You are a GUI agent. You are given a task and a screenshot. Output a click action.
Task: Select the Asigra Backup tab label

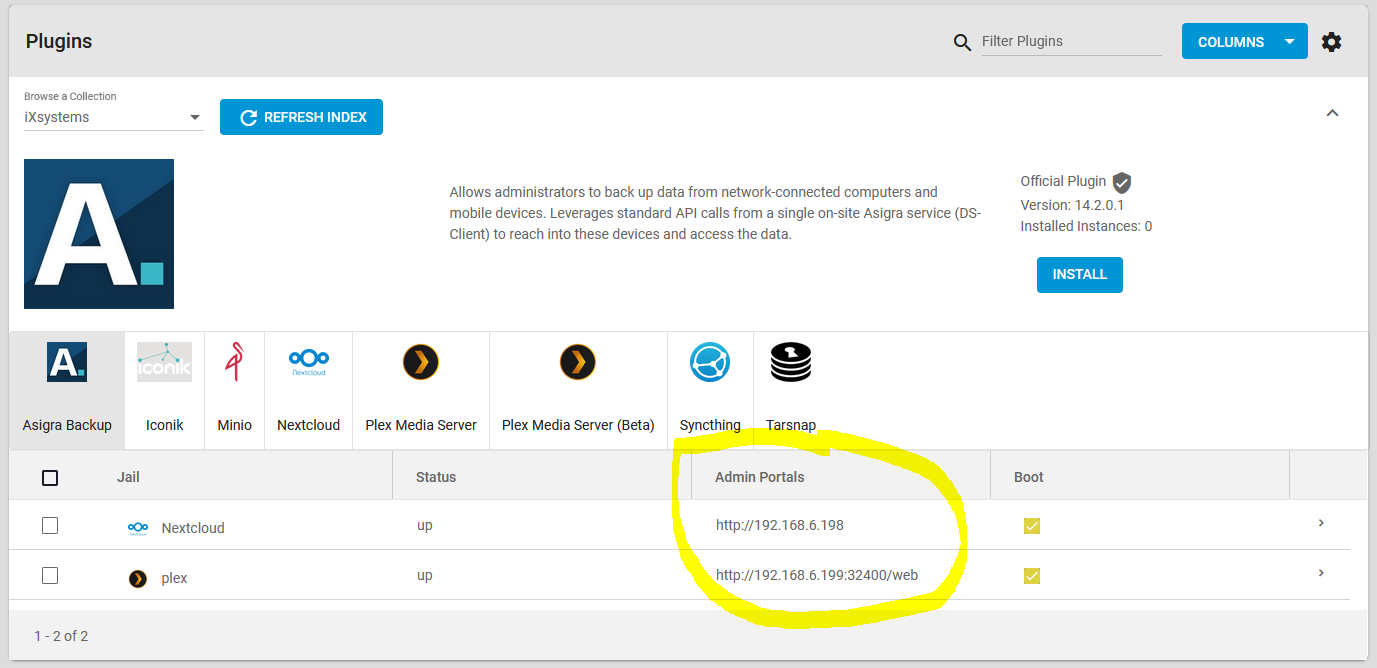(x=67, y=425)
